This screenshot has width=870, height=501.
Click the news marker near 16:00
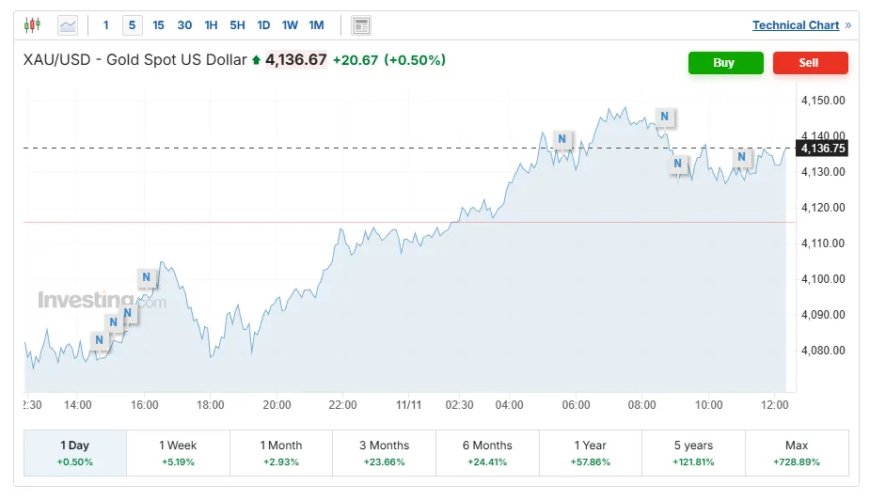point(146,277)
